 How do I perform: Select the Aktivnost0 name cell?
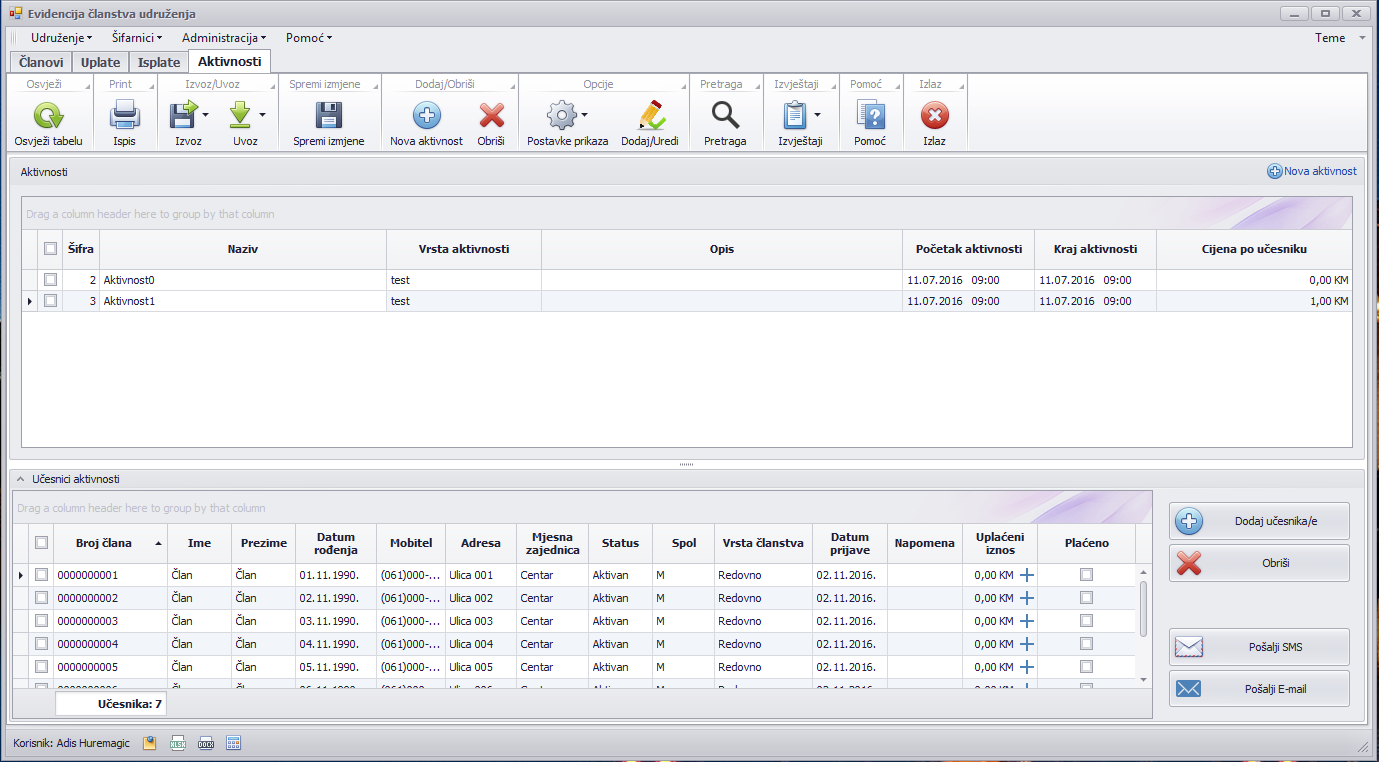pos(243,280)
